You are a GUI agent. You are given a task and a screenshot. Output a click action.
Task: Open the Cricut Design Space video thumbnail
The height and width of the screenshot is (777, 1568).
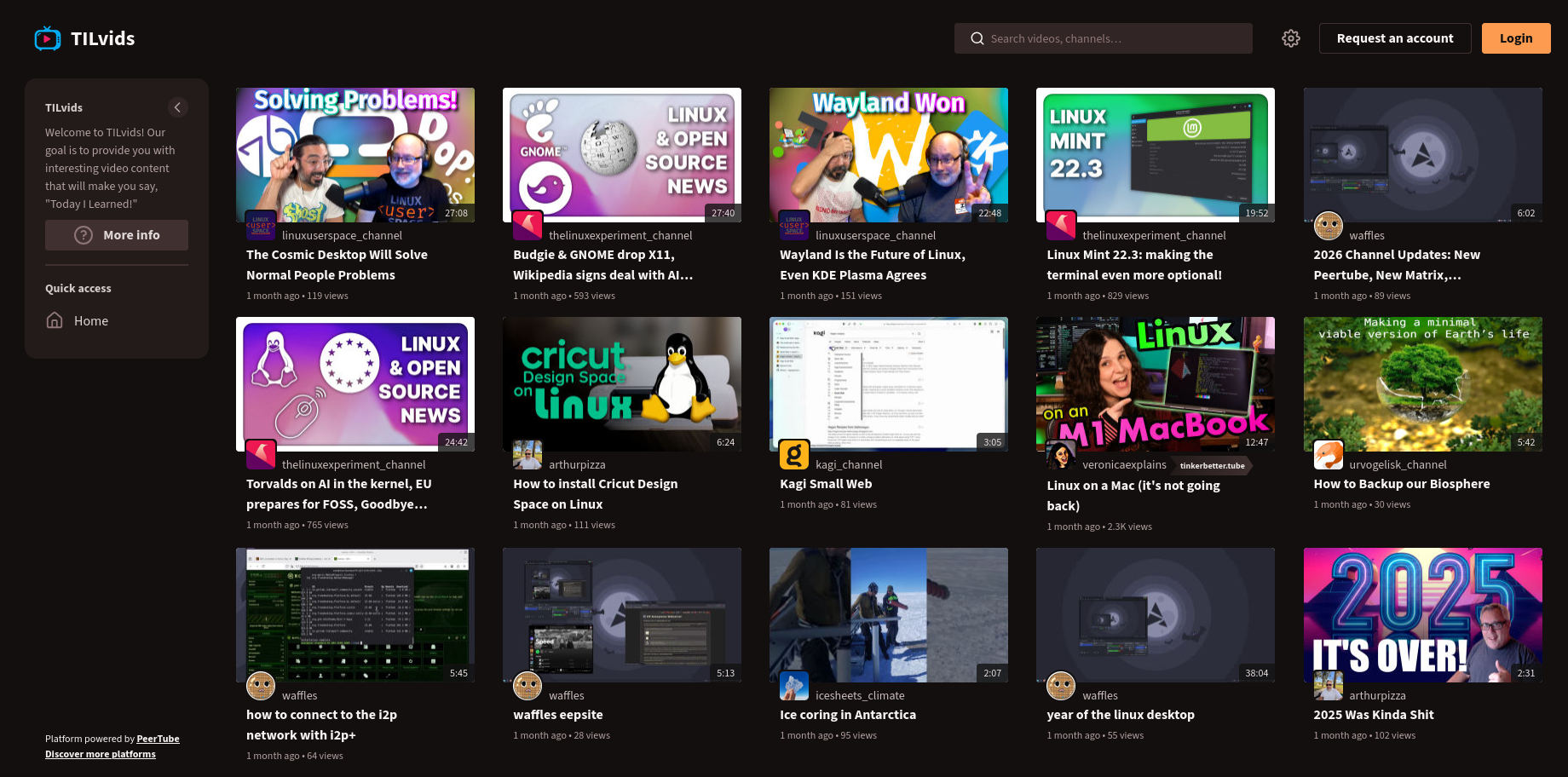[x=621, y=383]
